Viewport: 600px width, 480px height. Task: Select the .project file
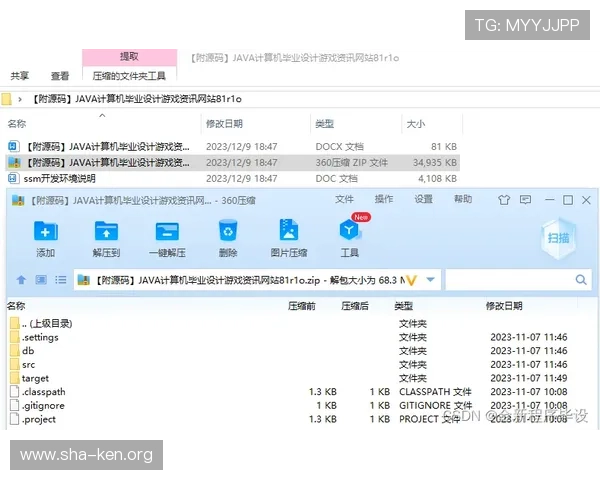[x=38, y=420]
